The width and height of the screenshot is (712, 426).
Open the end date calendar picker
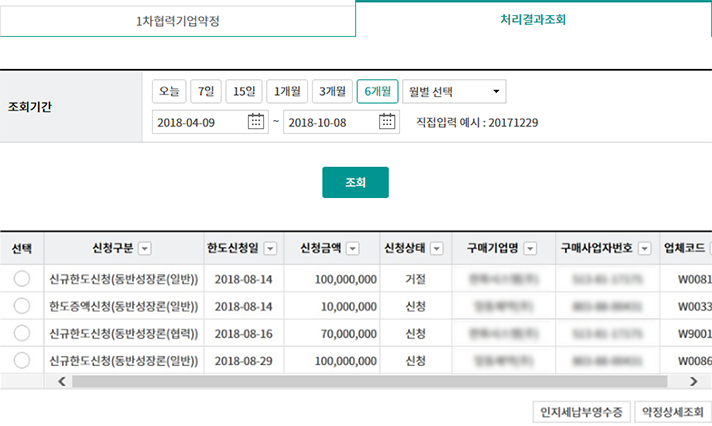coord(388,122)
